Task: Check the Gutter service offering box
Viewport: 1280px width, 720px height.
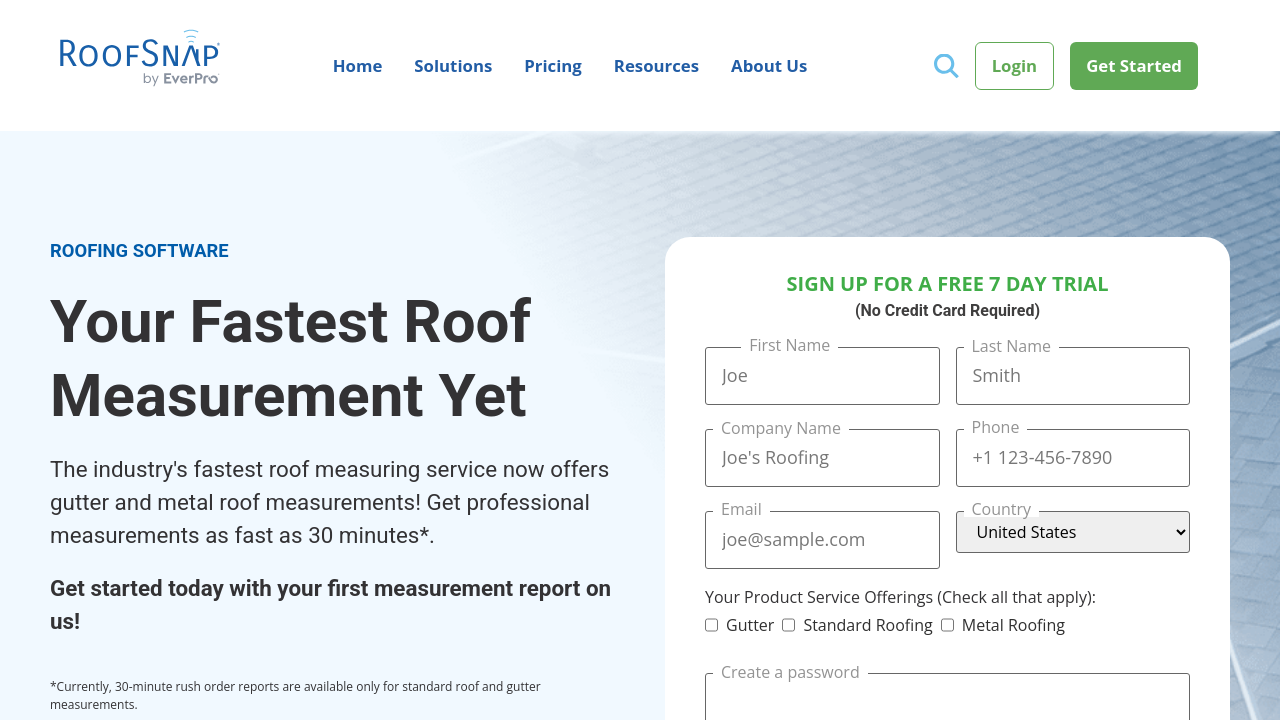Action: pyautogui.click(x=712, y=625)
